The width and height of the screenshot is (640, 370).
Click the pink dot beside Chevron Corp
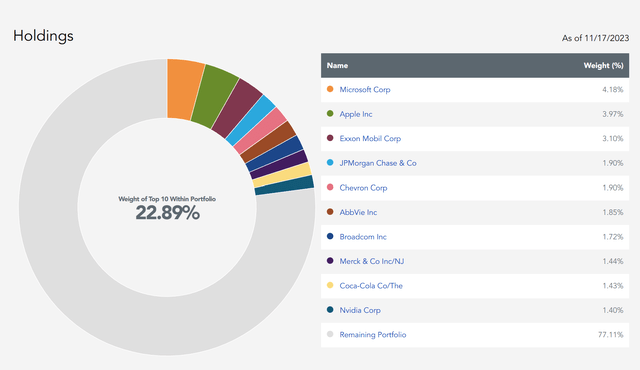pyautogui.click(x=330, y=187)
